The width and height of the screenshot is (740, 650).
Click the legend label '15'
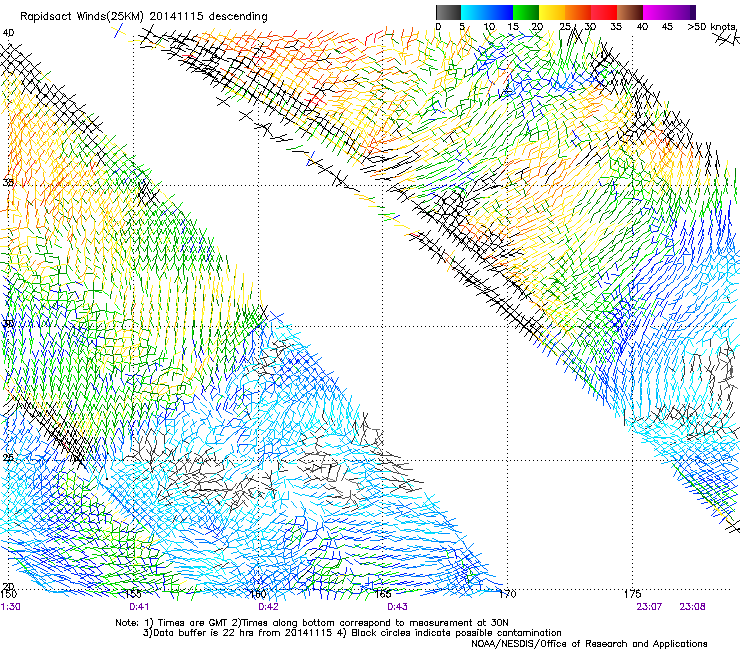click(513, 27)
